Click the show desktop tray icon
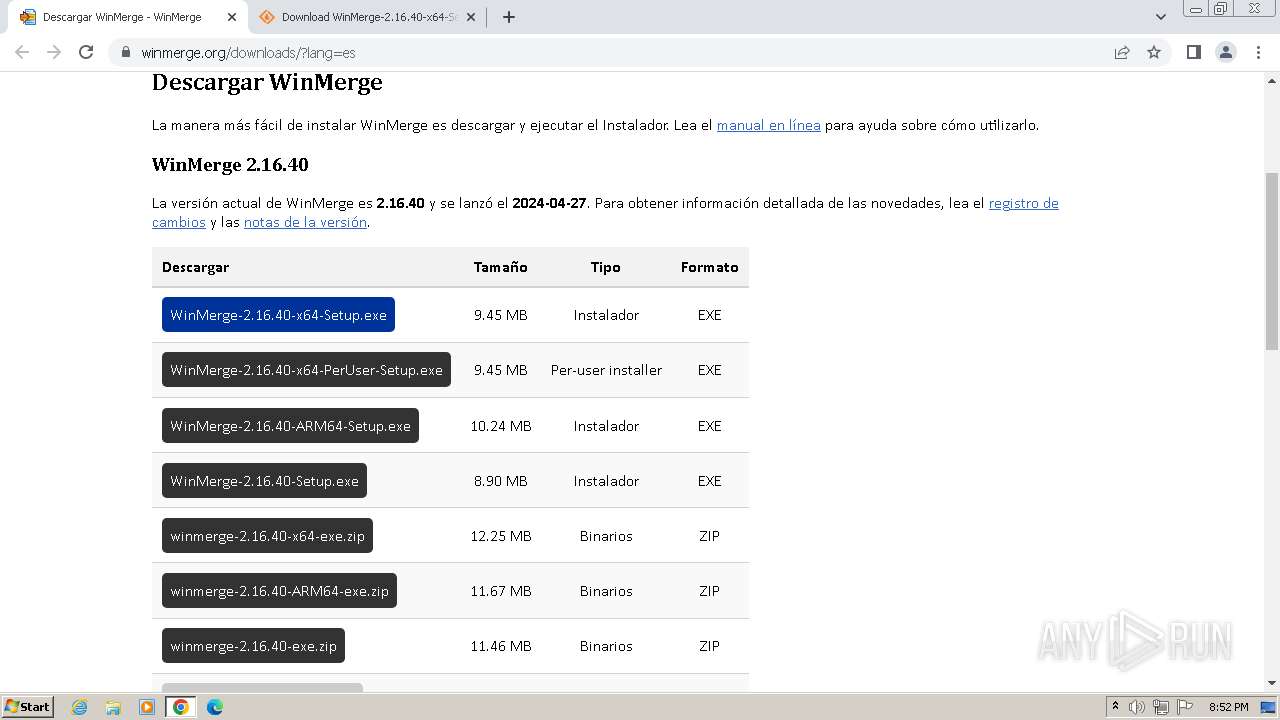 1267,707
